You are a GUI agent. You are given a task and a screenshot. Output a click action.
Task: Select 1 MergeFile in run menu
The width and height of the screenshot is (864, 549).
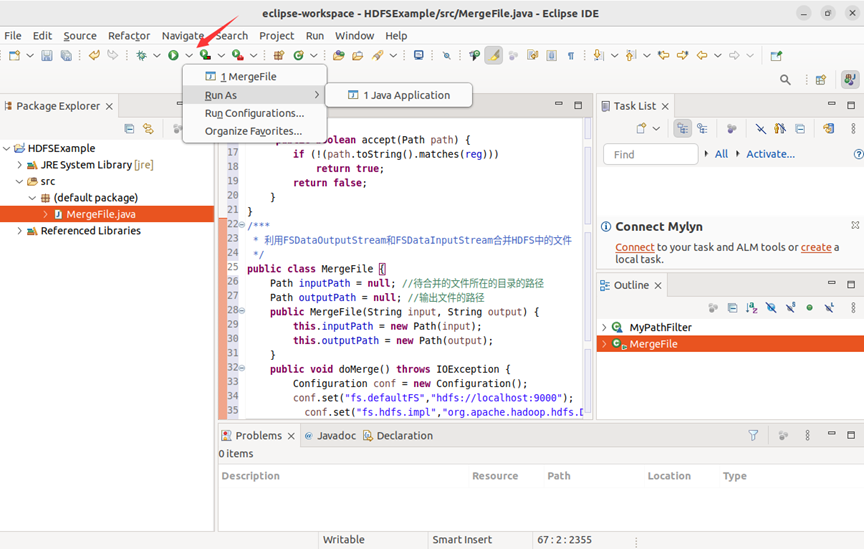click(x=255, y=77)
